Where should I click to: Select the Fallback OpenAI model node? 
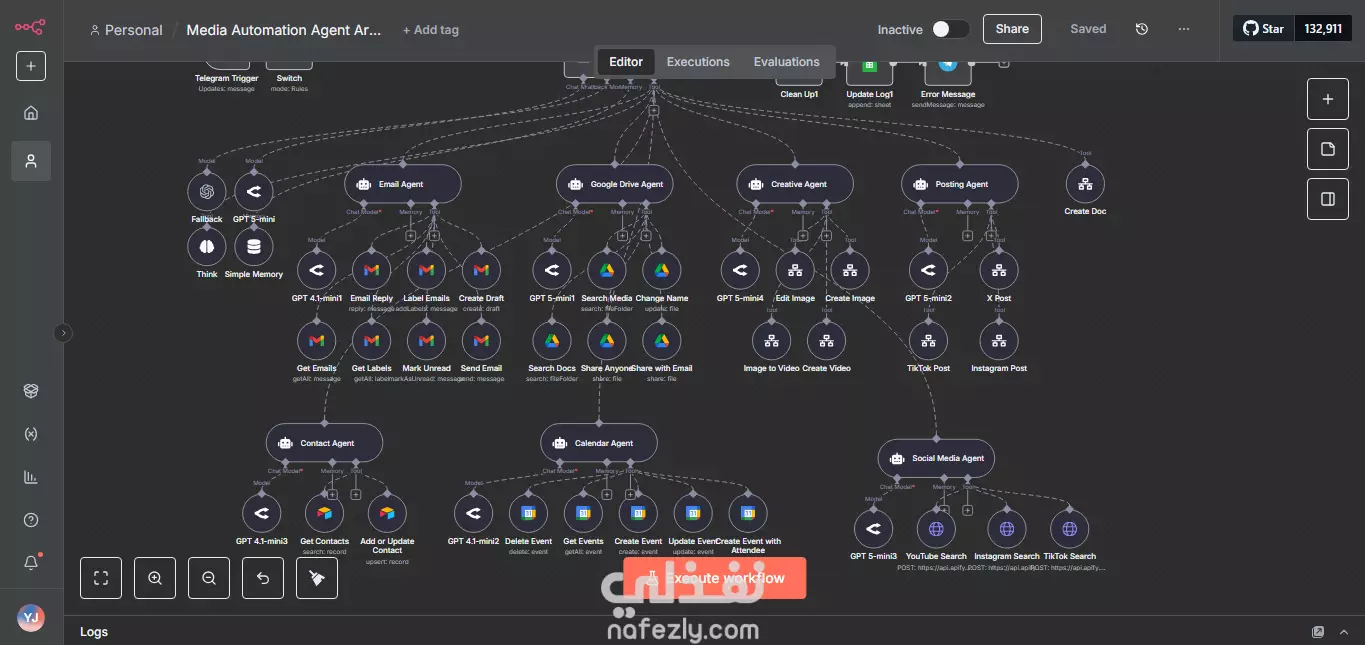[x=207, y=192]
